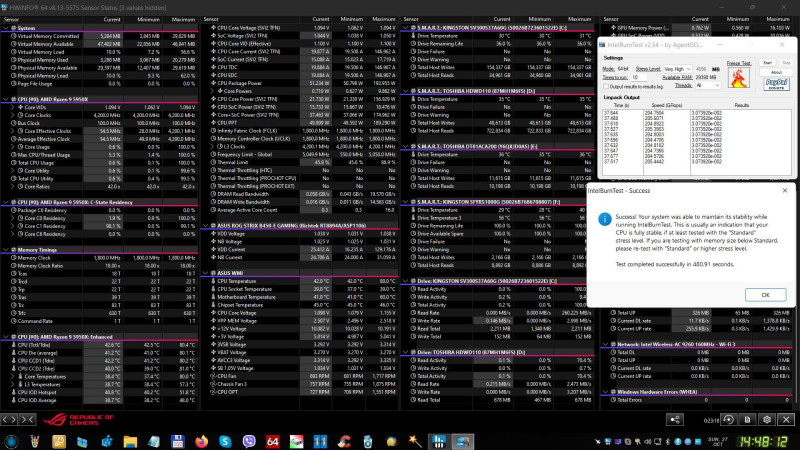Collapse the Memory Timings group

point(6,250)
